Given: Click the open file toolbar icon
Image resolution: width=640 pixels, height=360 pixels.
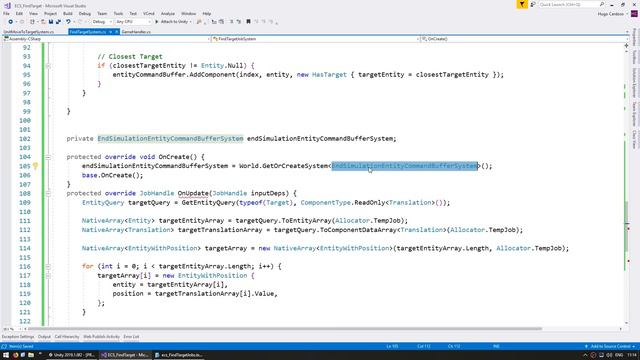Looking at the screenshot, I should [43, 22].
